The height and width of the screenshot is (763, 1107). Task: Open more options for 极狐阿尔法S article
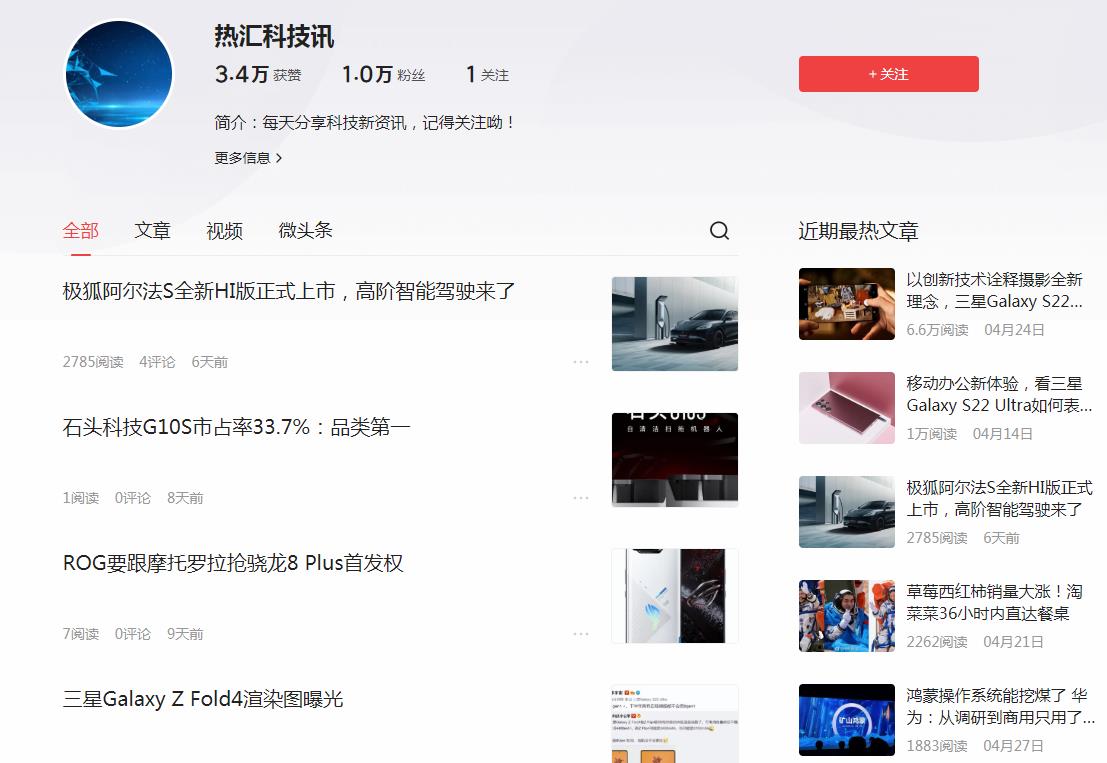580,362
